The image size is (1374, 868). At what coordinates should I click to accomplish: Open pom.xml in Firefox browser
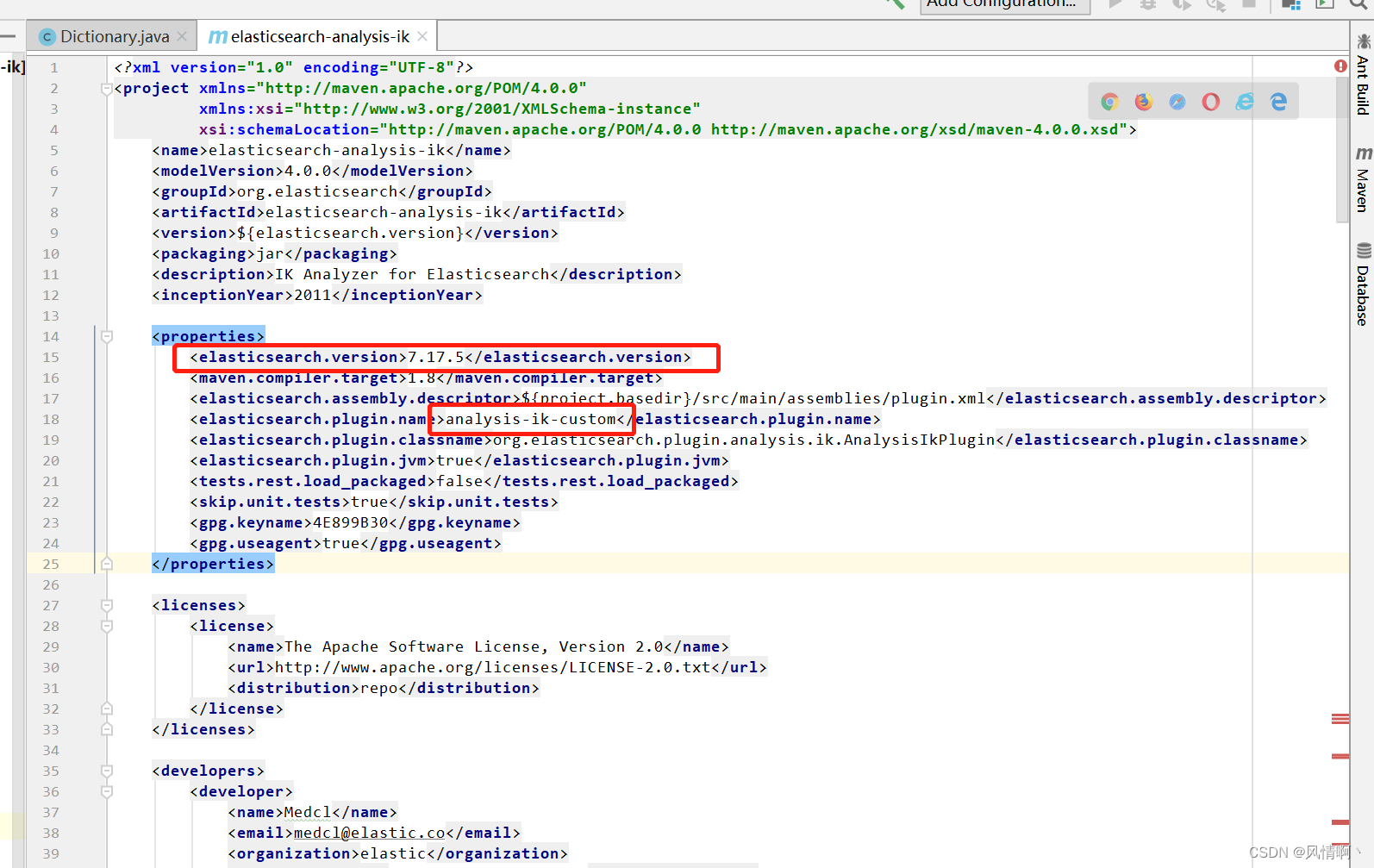tap(1143, 102)
